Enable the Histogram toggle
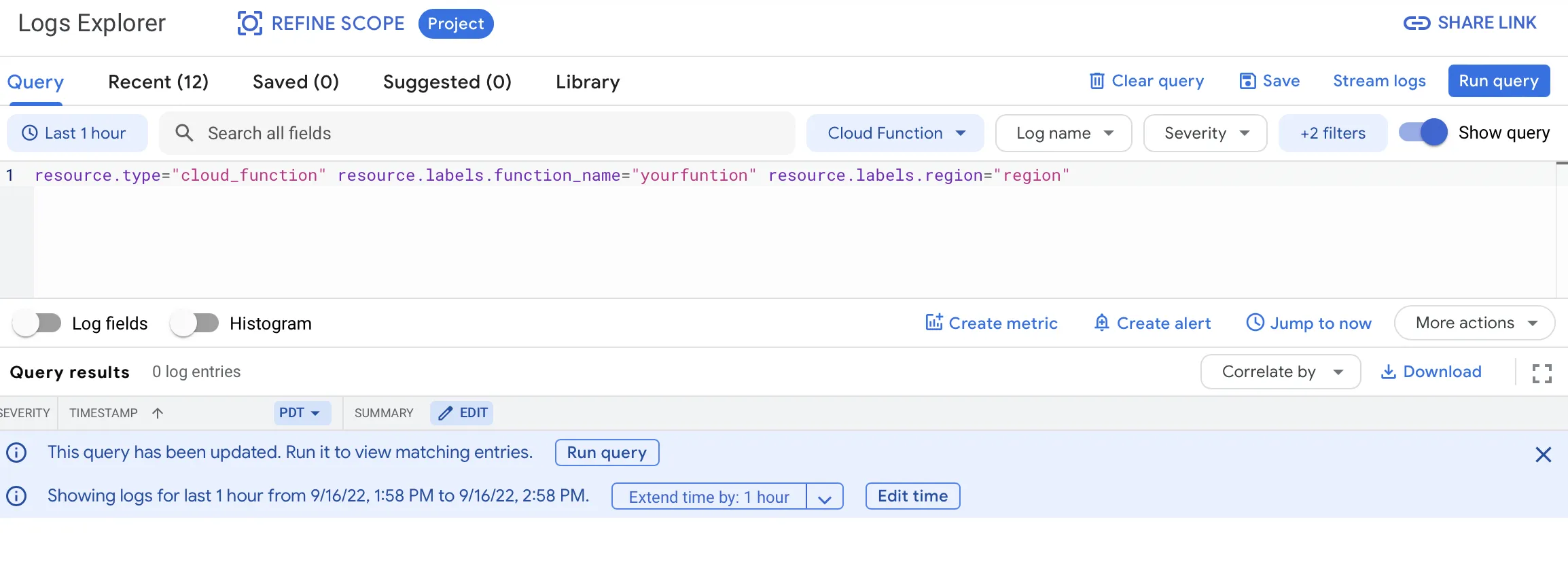The image size is (1568, 583). click(194, 323)
